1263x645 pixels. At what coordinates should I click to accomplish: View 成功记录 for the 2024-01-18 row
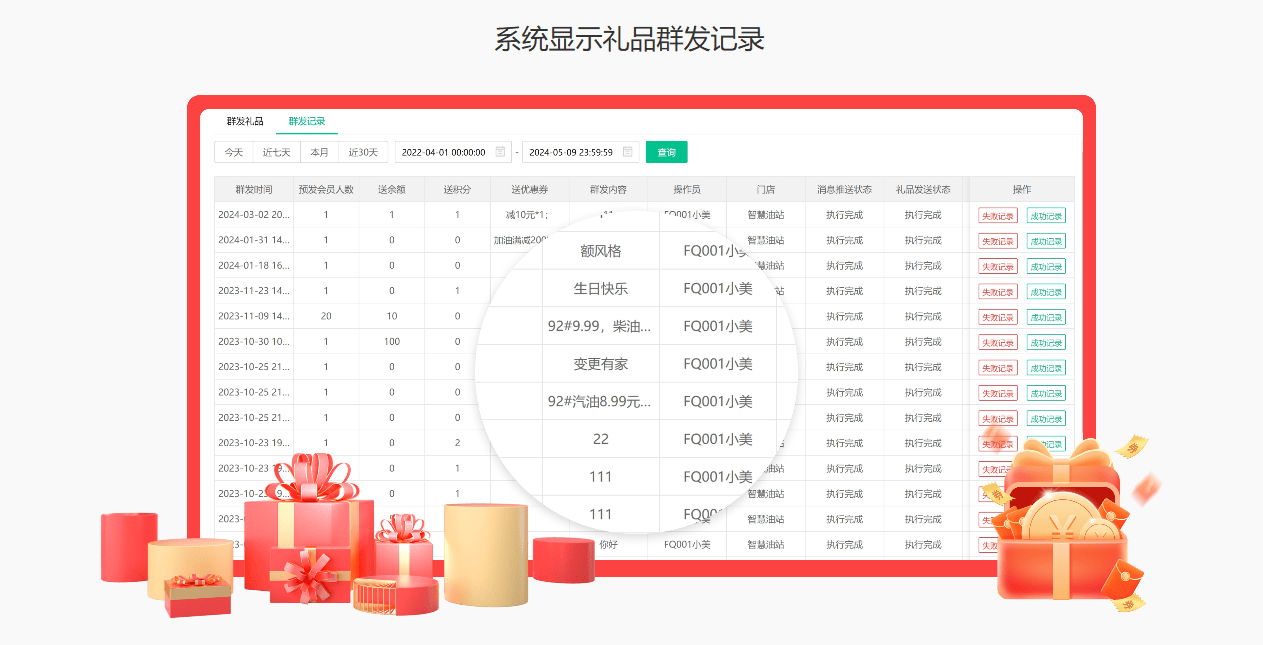[x=1046, y=266]
